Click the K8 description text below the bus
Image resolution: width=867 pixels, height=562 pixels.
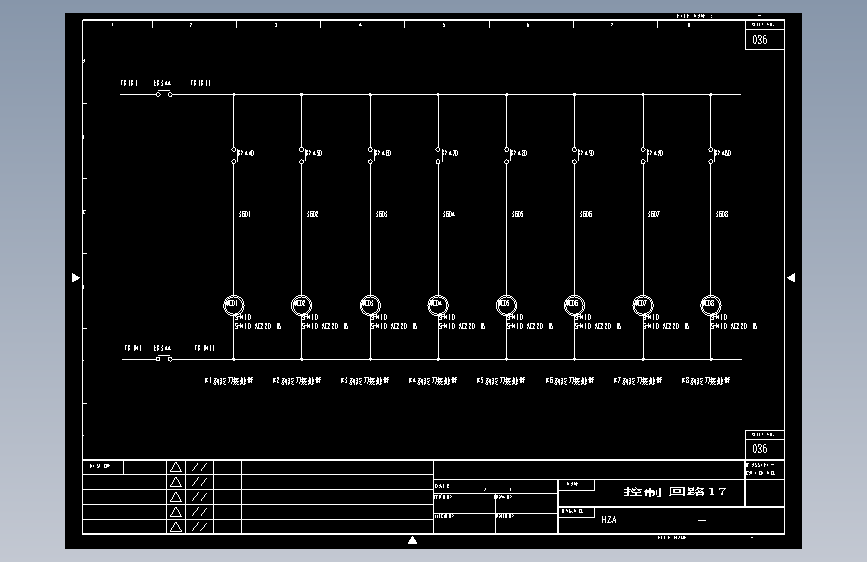coord(706,381)
